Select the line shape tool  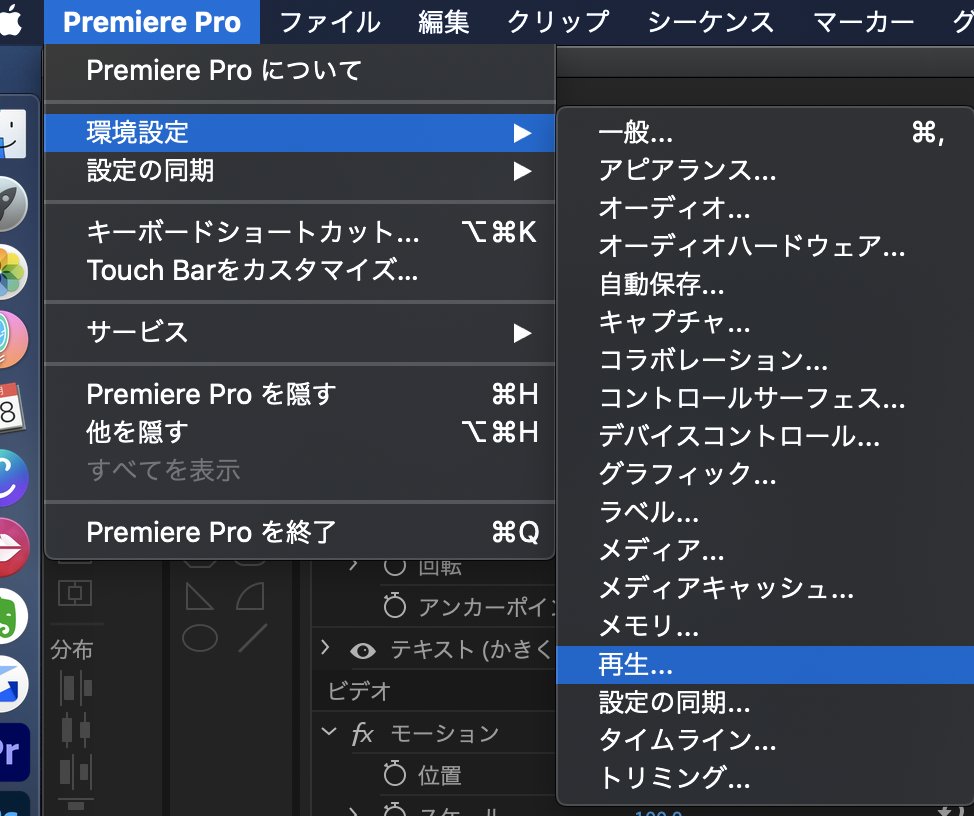[252, 638]
